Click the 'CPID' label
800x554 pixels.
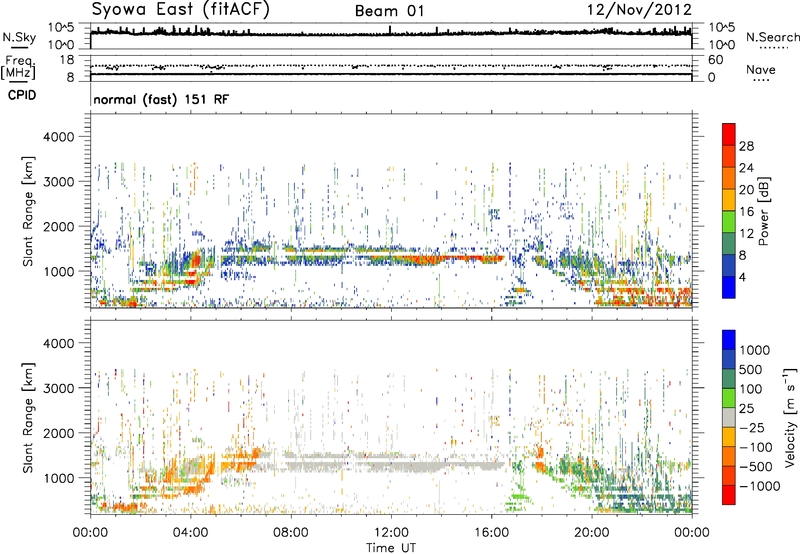click(x=22, y=95)
